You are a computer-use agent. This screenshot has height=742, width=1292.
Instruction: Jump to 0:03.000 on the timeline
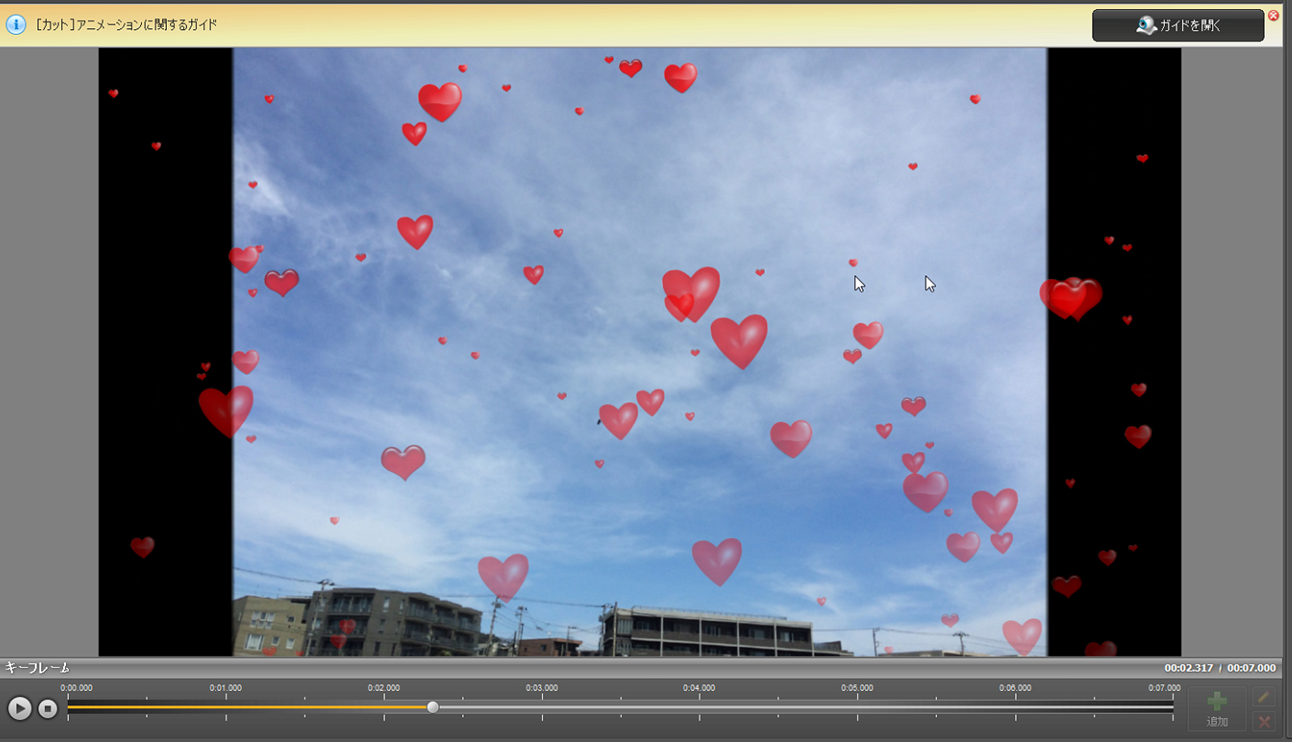point(542,707)
